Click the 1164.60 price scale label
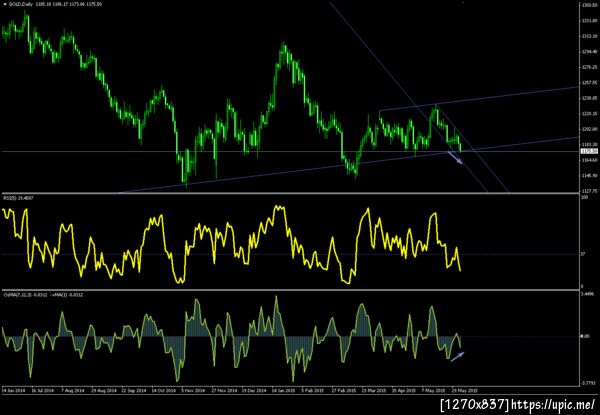The height and width of the screenshot is (415, 600). click(x=590, y=160)
